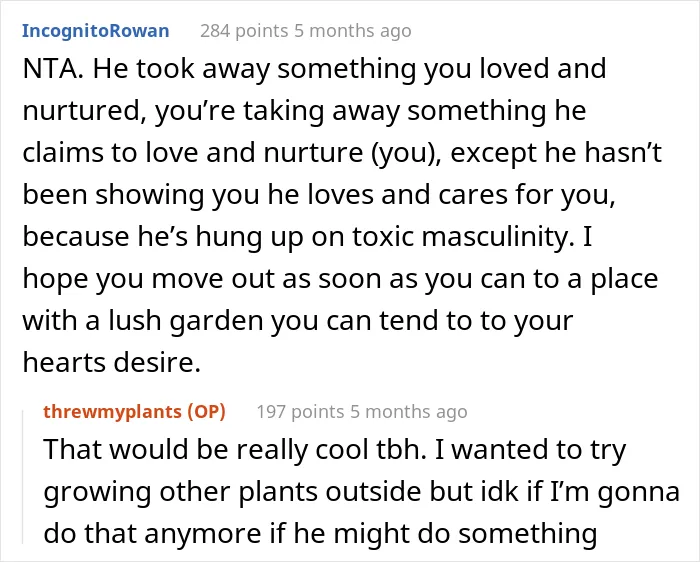Click the words hearts desire

coord(111,362)
